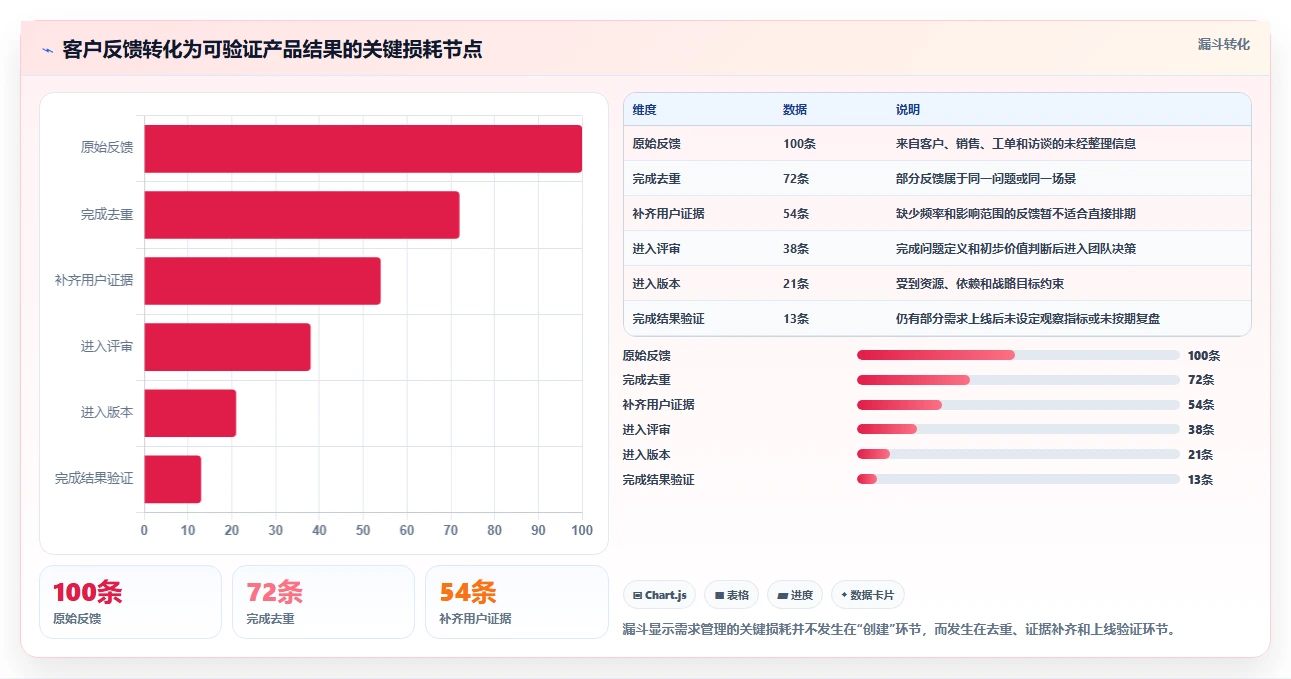This screenshot has height=679, width=1291.
Task: Click the 补齐用户证据 bar in the chart
Action: (x=262, y=281)
